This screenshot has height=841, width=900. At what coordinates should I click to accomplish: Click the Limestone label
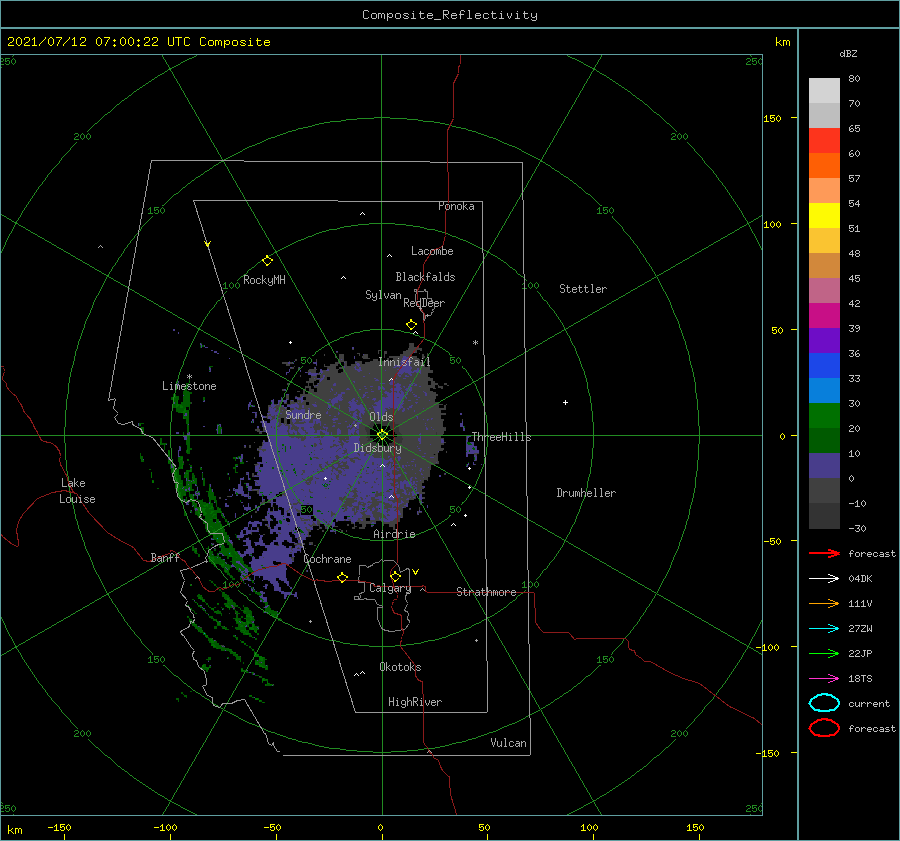pyautogui.click(x=189, y=386)
